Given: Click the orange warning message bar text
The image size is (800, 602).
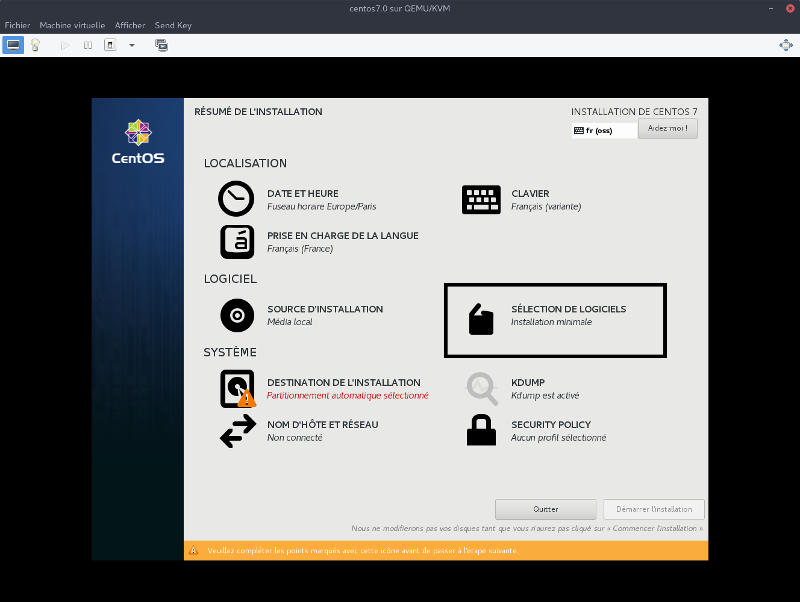Looking at the screenshot, I should pyautogui.click(x=363, y=550).
